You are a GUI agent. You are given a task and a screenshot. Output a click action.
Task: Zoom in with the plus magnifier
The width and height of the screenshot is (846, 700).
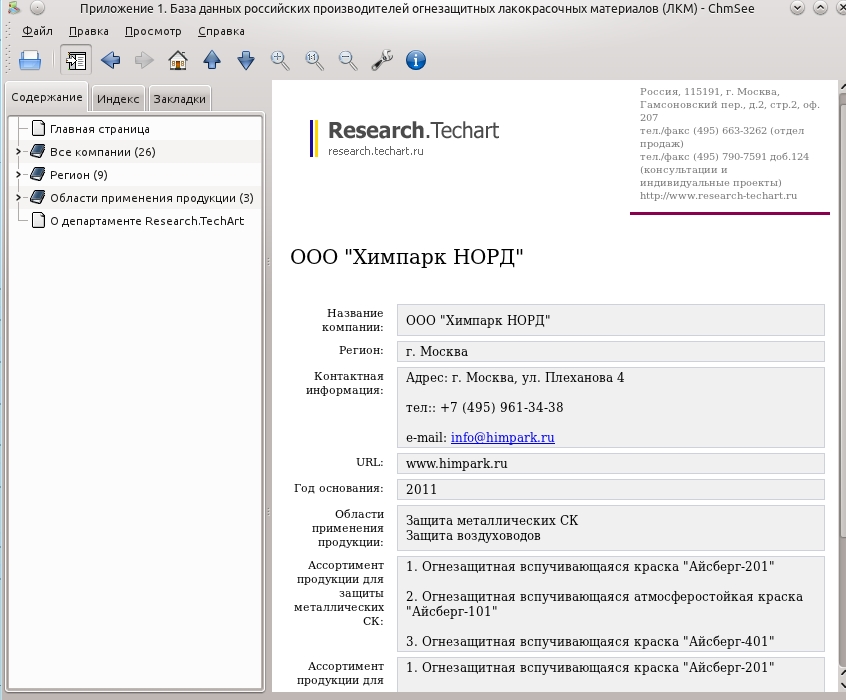(x=279, y=60)
